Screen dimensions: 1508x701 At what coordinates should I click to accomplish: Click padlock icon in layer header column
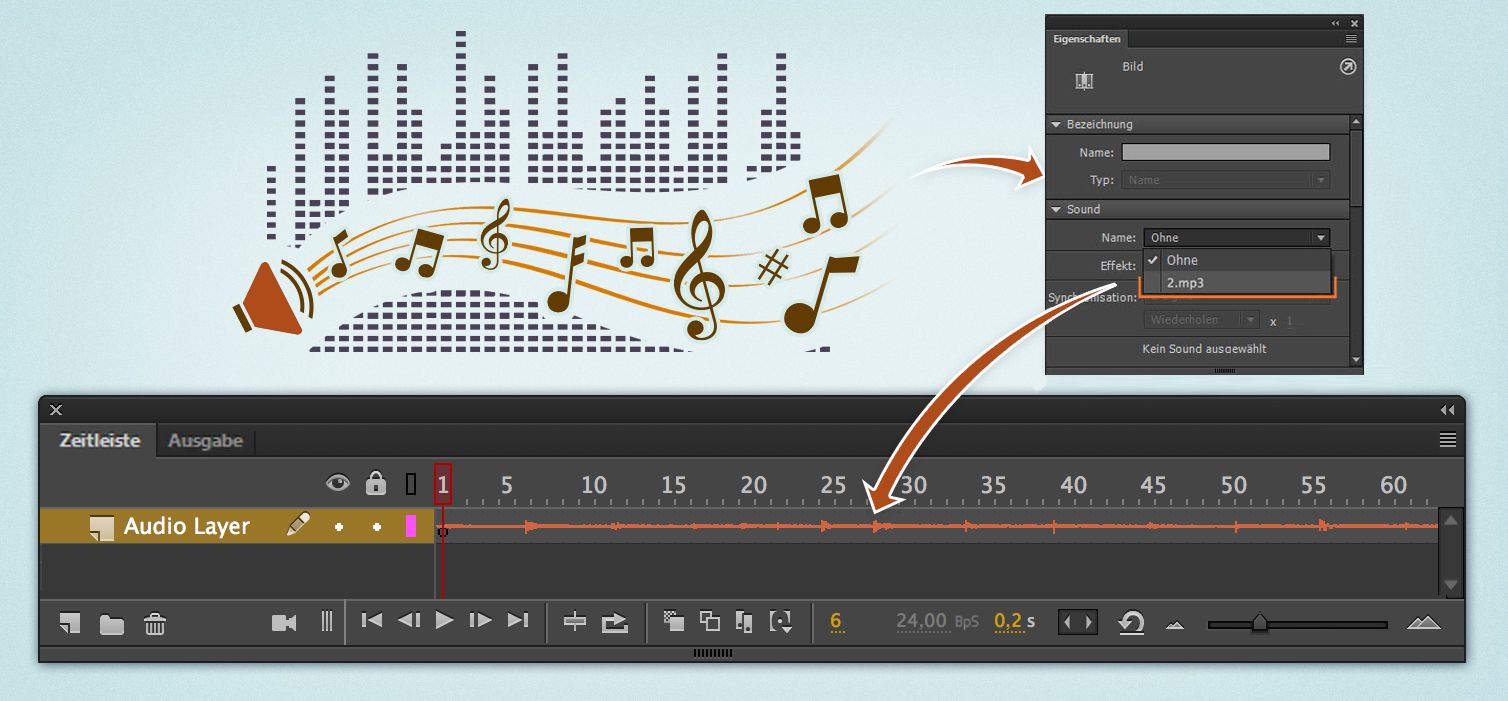[x=376, y=483]
